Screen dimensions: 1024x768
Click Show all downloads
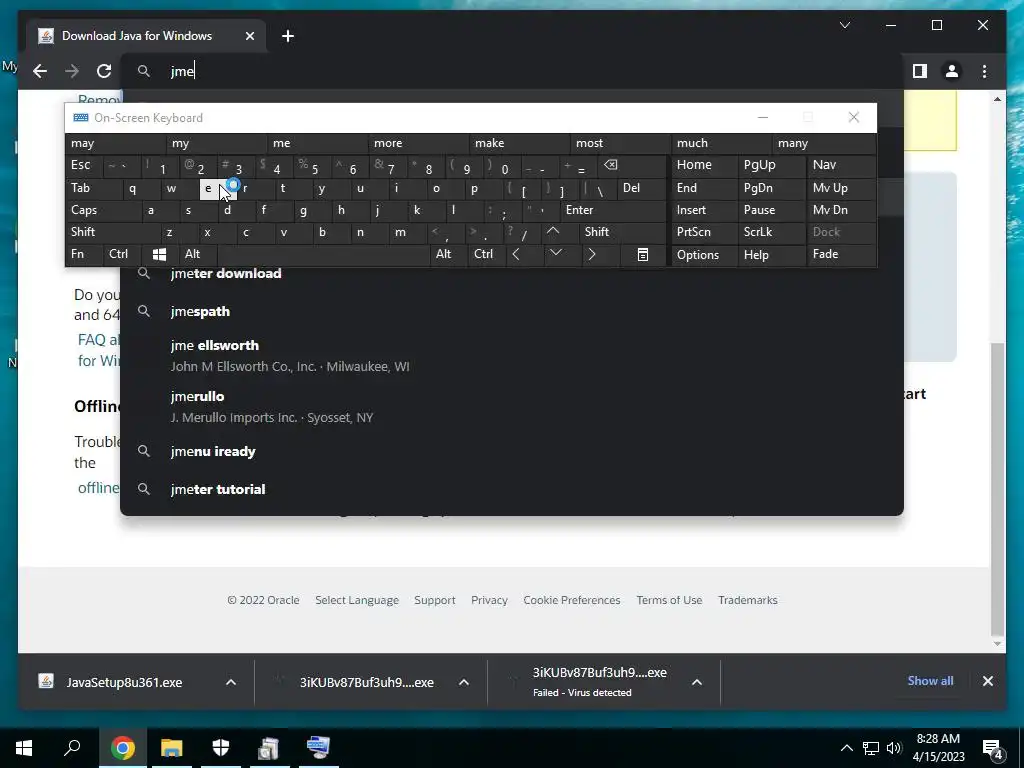[x=930, y=681]
